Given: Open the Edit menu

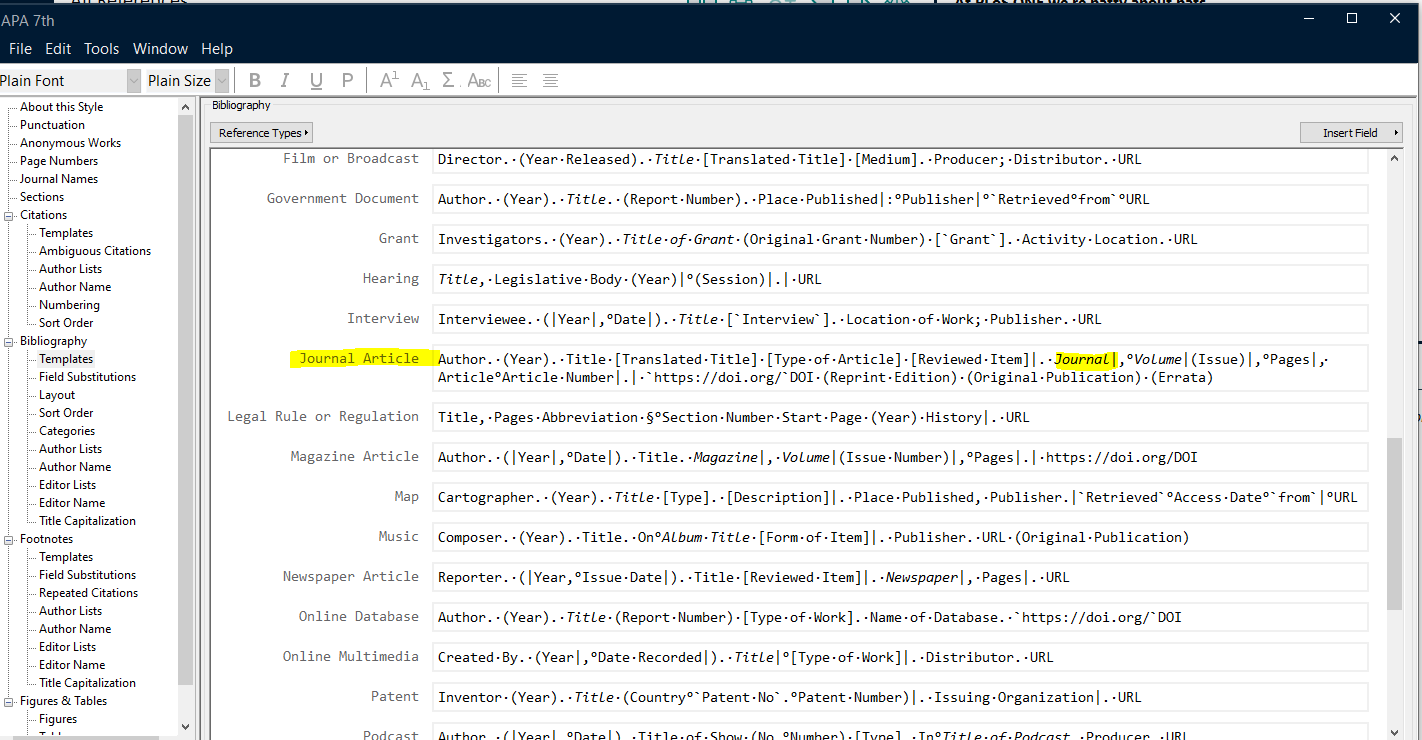Looking at the screenshot, I should [58, 48].
